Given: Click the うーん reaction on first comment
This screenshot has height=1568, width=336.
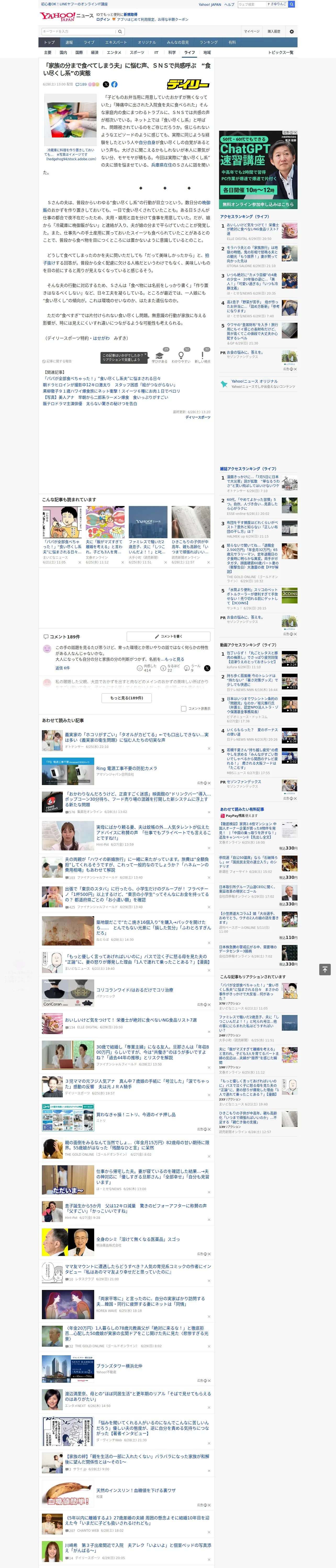Looking at the screenshot, I should tap(193, 668).
